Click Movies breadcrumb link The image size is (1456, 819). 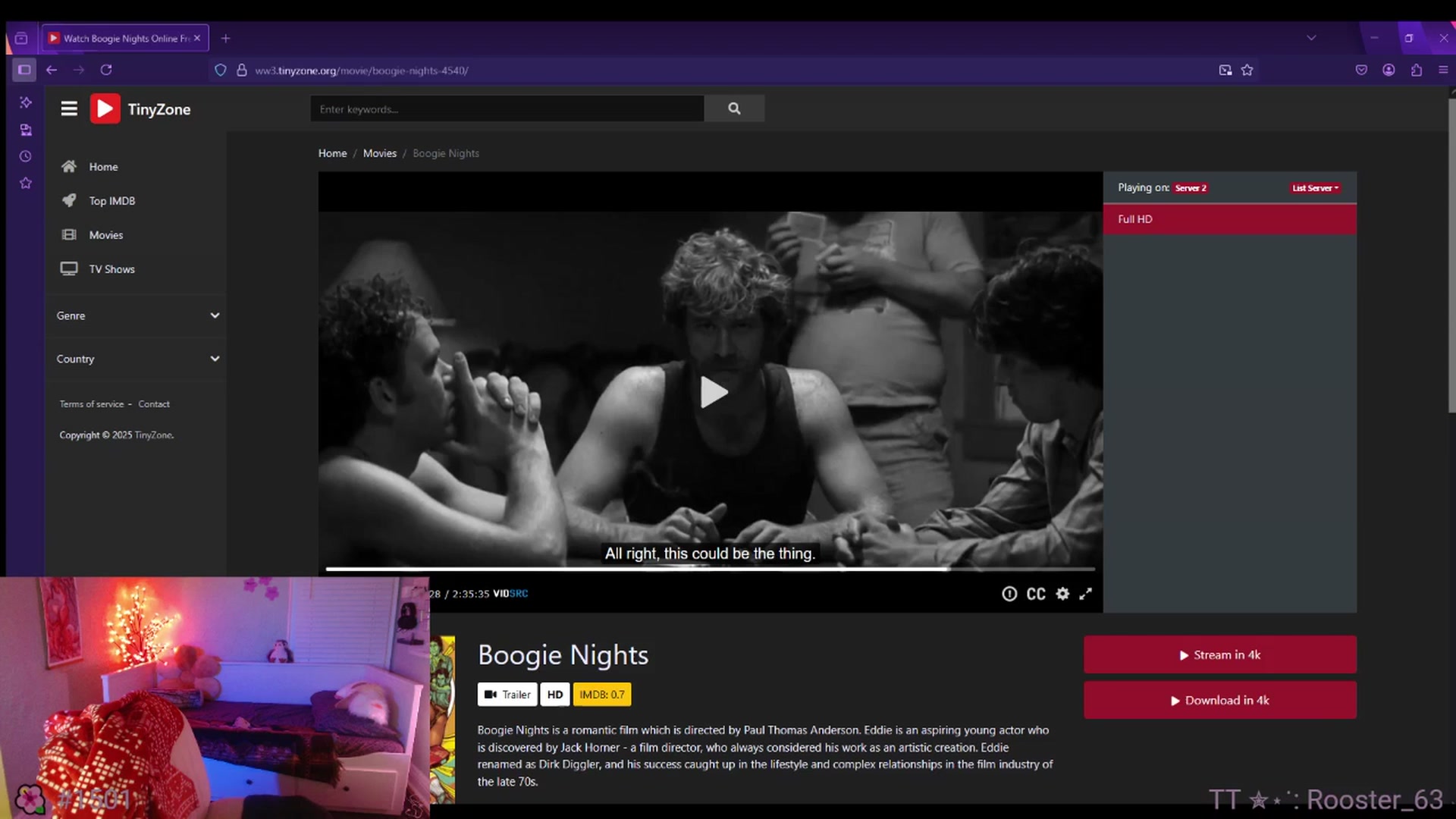click(380, 153)
